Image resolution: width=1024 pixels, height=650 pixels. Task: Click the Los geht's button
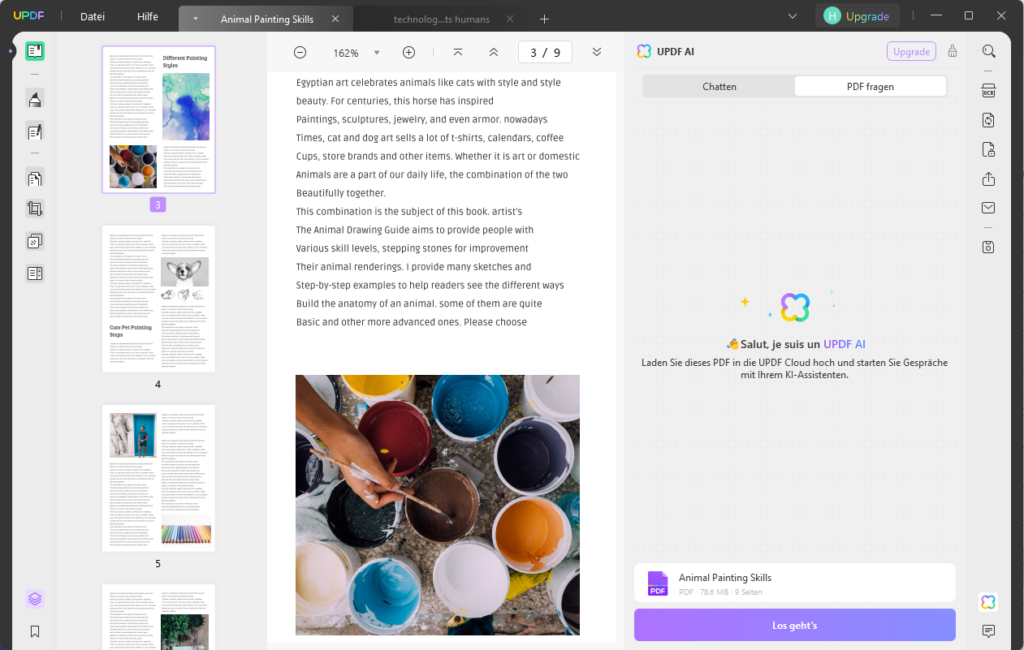coord(794,625)
